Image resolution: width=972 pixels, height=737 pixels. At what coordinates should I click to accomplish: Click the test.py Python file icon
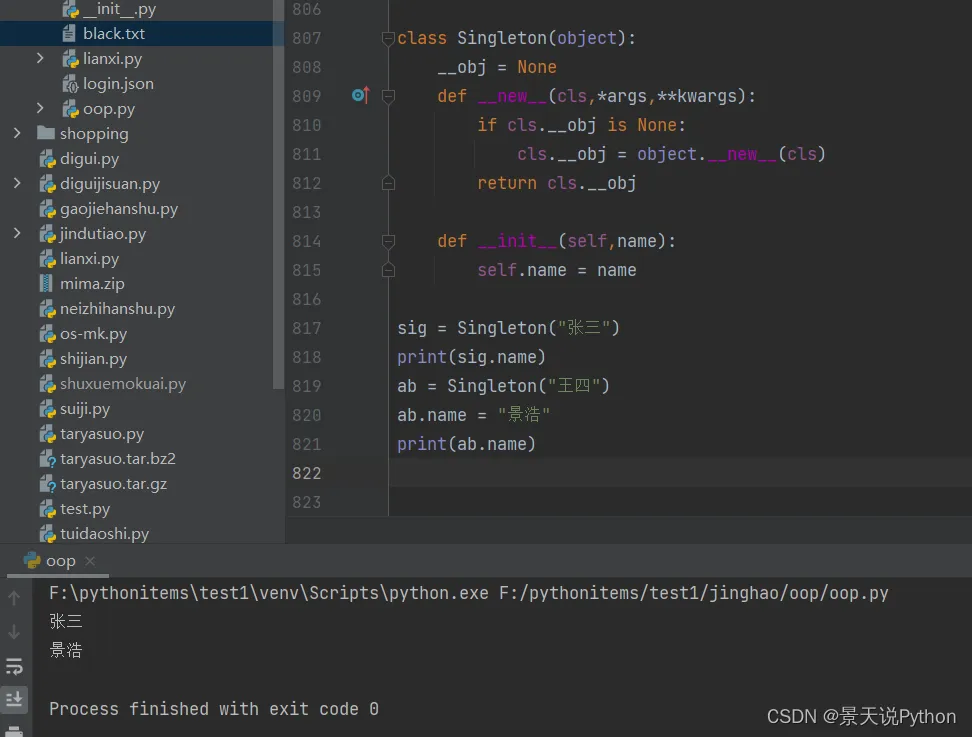[x=47, y=509]
